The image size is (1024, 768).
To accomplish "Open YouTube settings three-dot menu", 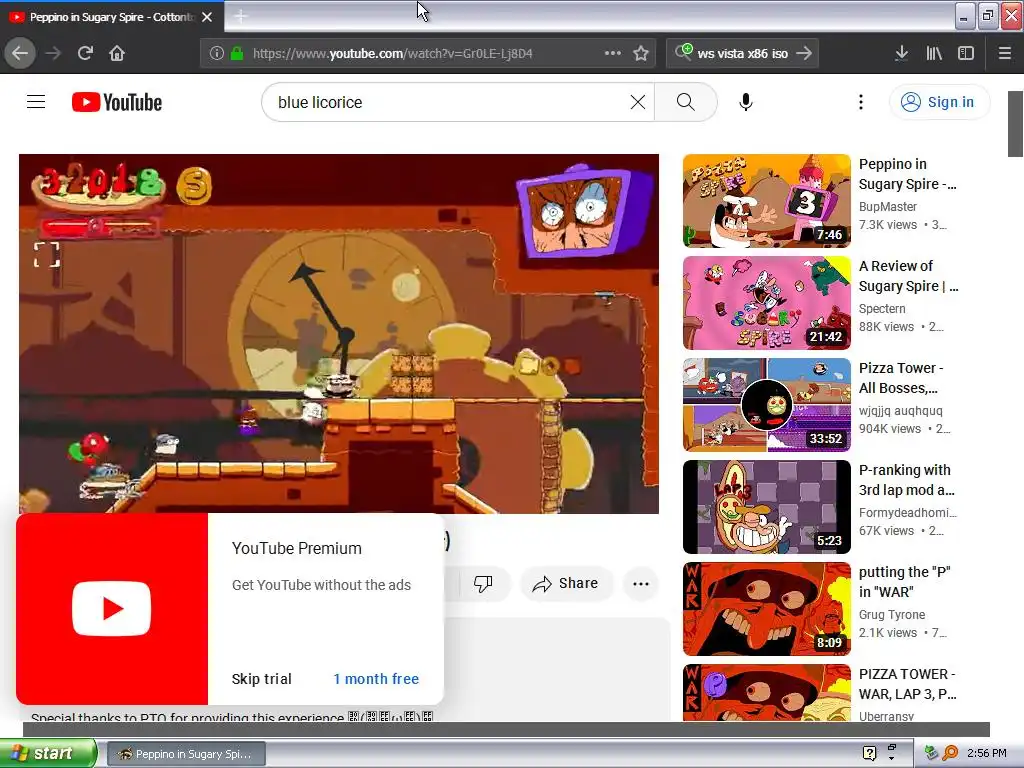I will point(861,102).
